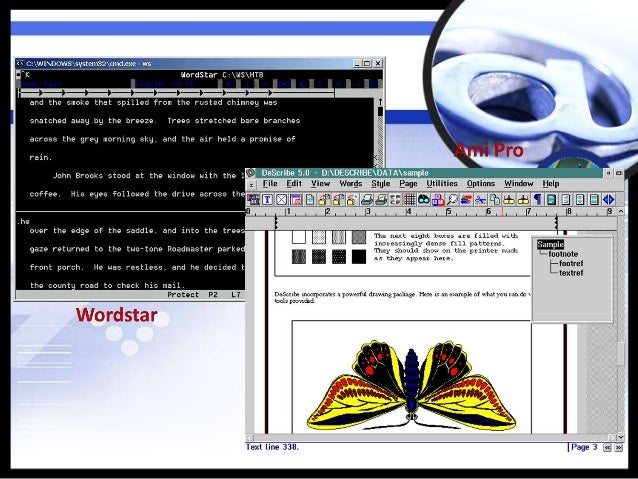Click the blue left-right arrows icon
The image size is (638, 479).
608,199
